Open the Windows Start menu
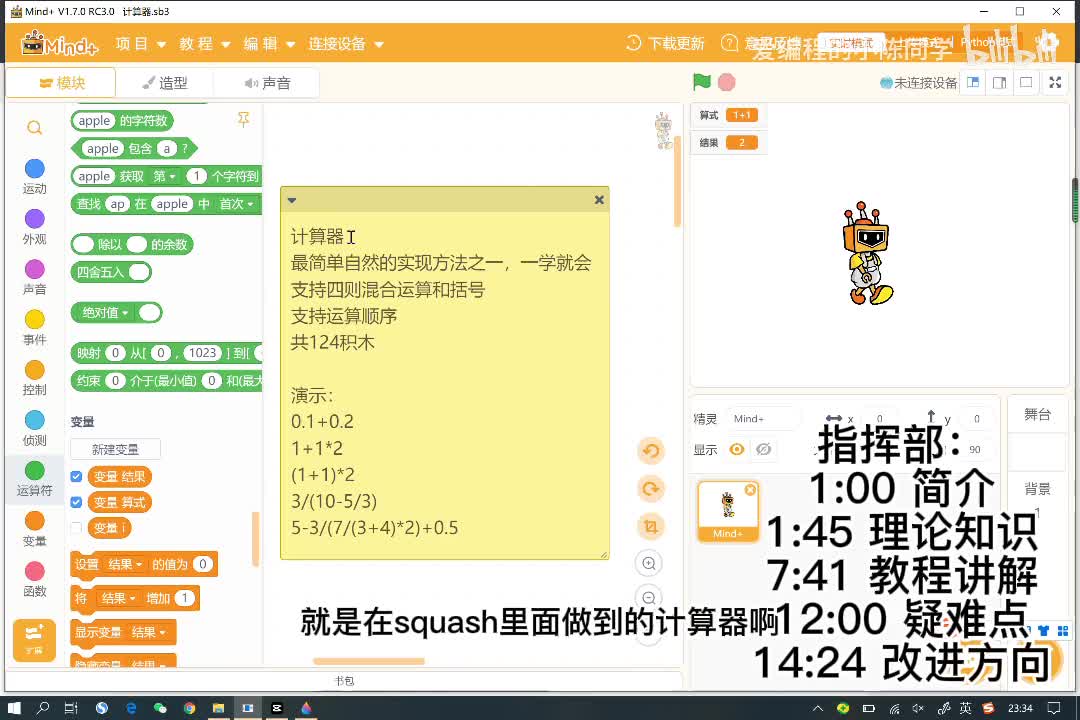Viewport: 1080px width, 720px height. pyautogui.click(x=14, y=708)
